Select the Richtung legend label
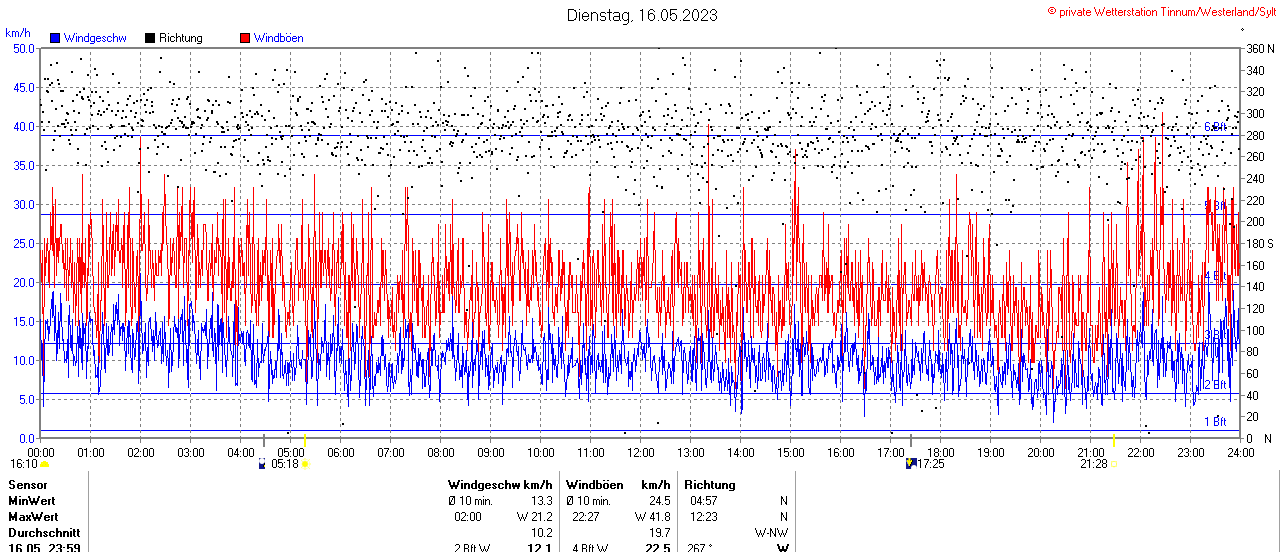The image size is (1280, 552). 181,38
